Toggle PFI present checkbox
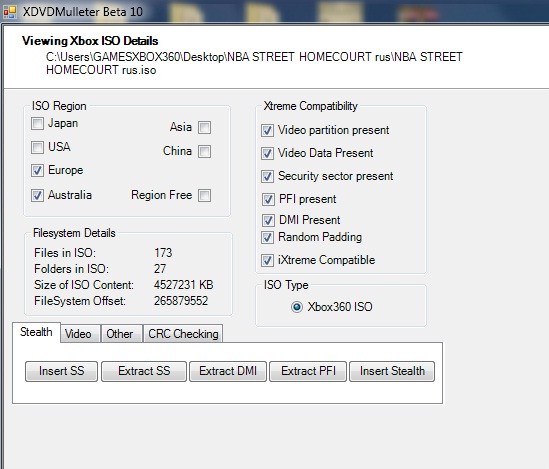Screen dimensions: 549x469 [x=268, y=200]
